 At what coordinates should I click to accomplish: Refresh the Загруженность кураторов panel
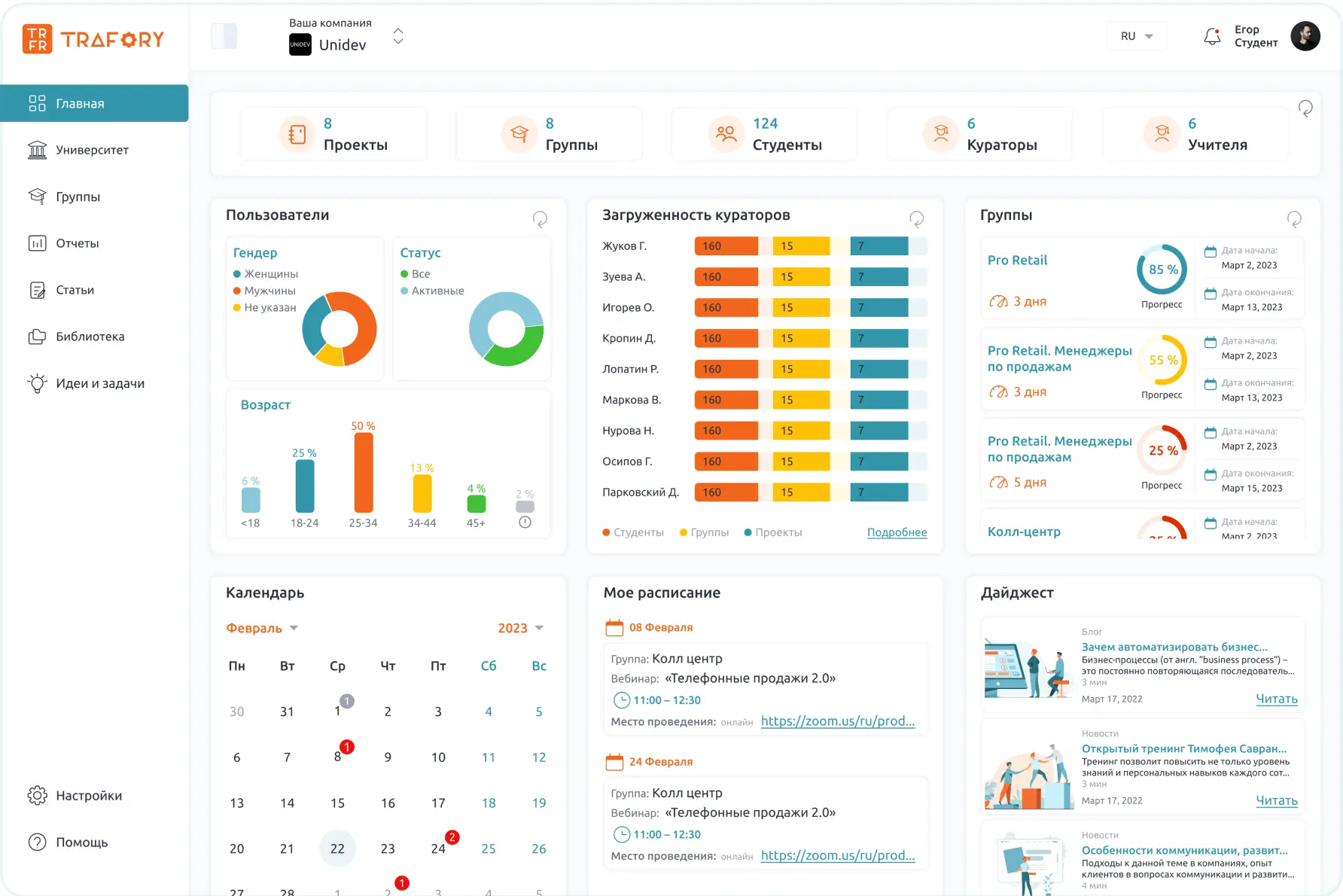click(916, 219)
